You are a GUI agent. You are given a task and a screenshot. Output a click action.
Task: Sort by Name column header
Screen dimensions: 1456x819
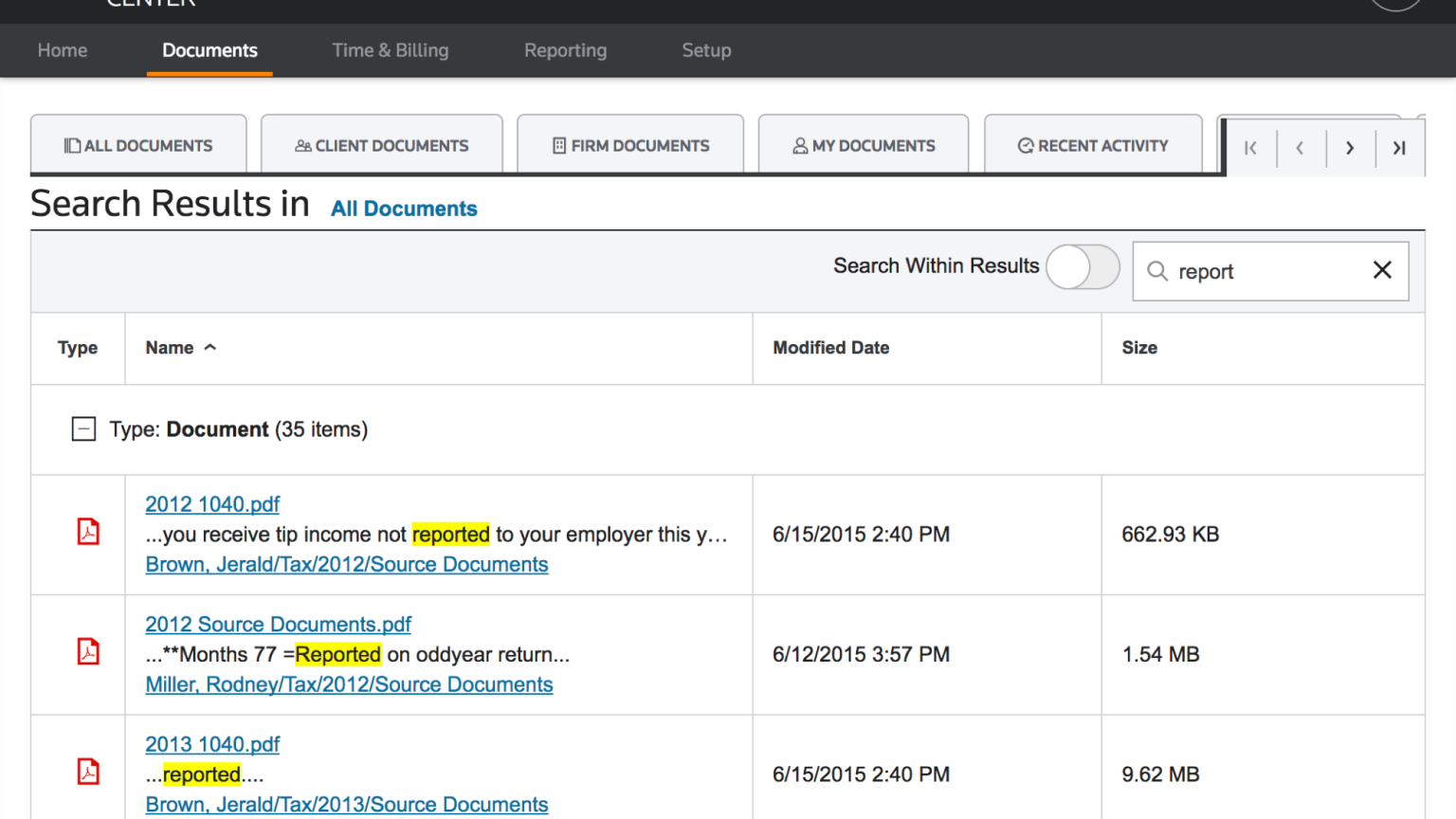click(170, 348)
